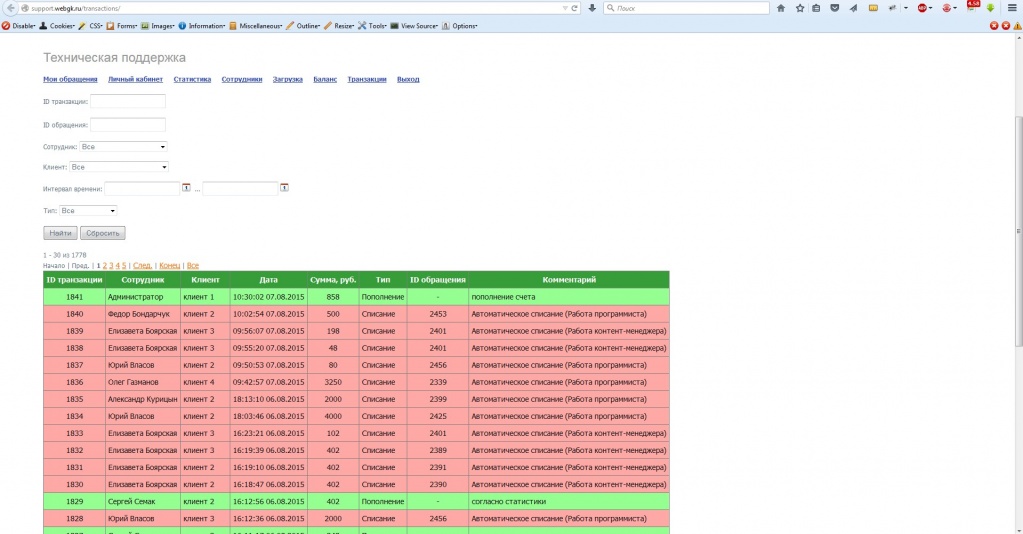
Task: Open the Firefox hamburger menu
Action: point(1012,8)
